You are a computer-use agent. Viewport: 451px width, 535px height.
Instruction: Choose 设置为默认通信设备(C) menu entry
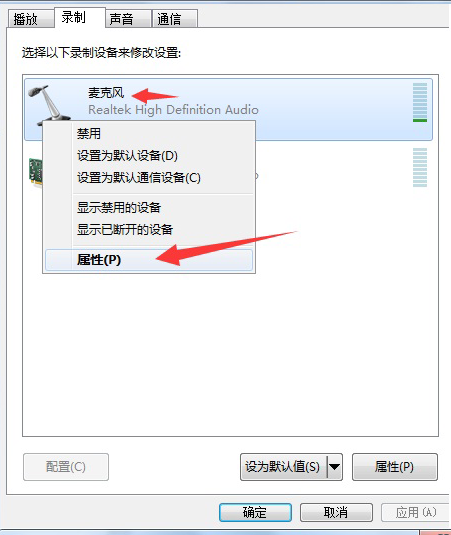pos(139,177)
